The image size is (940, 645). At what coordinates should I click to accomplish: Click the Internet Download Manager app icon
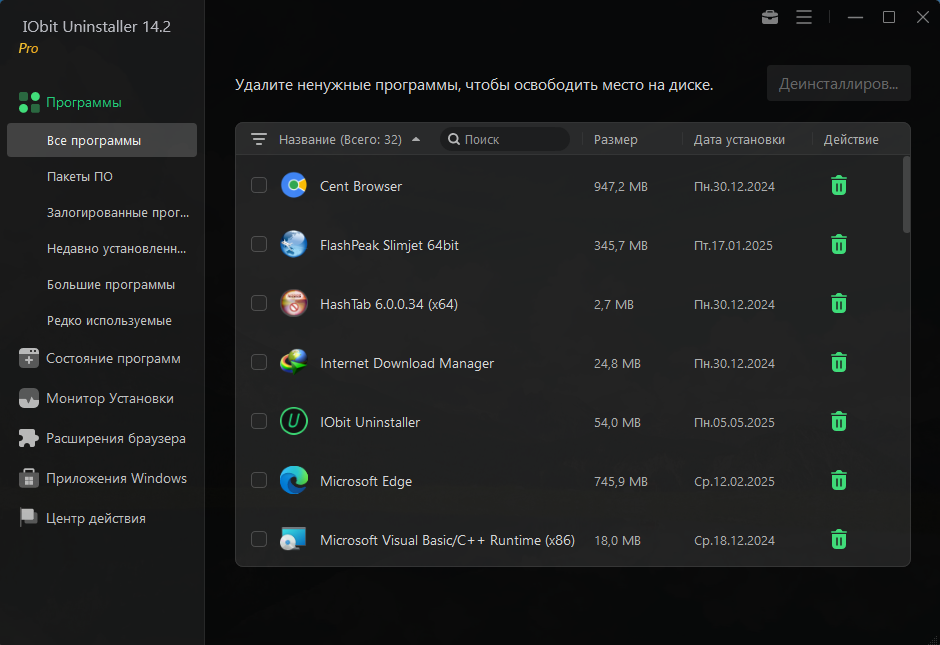tap(293, 363)
